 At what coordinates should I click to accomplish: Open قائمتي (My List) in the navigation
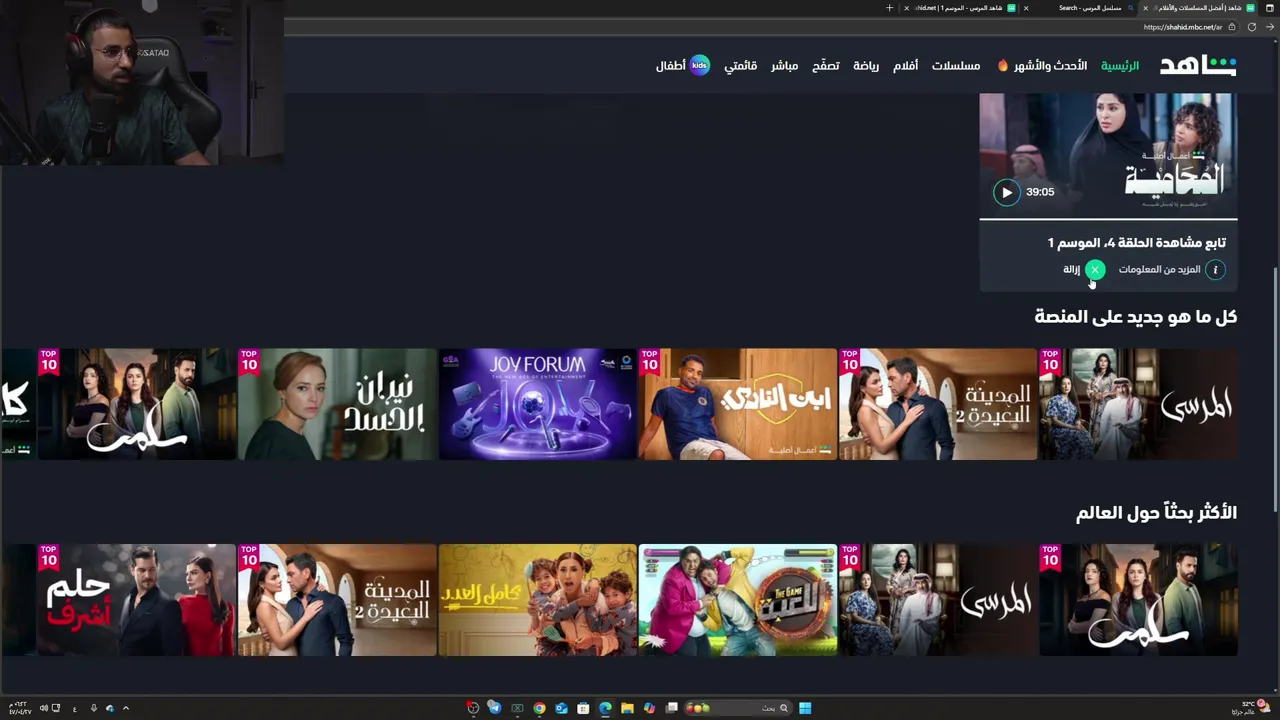[x=740, y=66]
